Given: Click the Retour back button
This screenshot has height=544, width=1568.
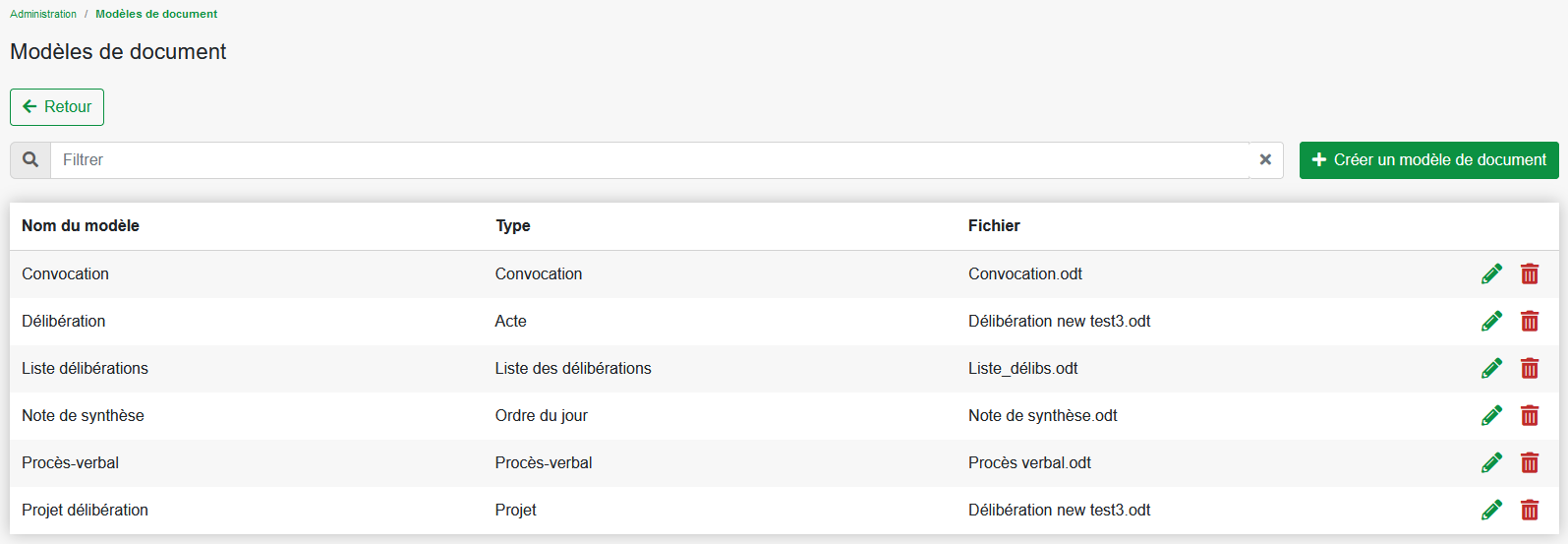Looking at the screenshot, I should 57,107.
